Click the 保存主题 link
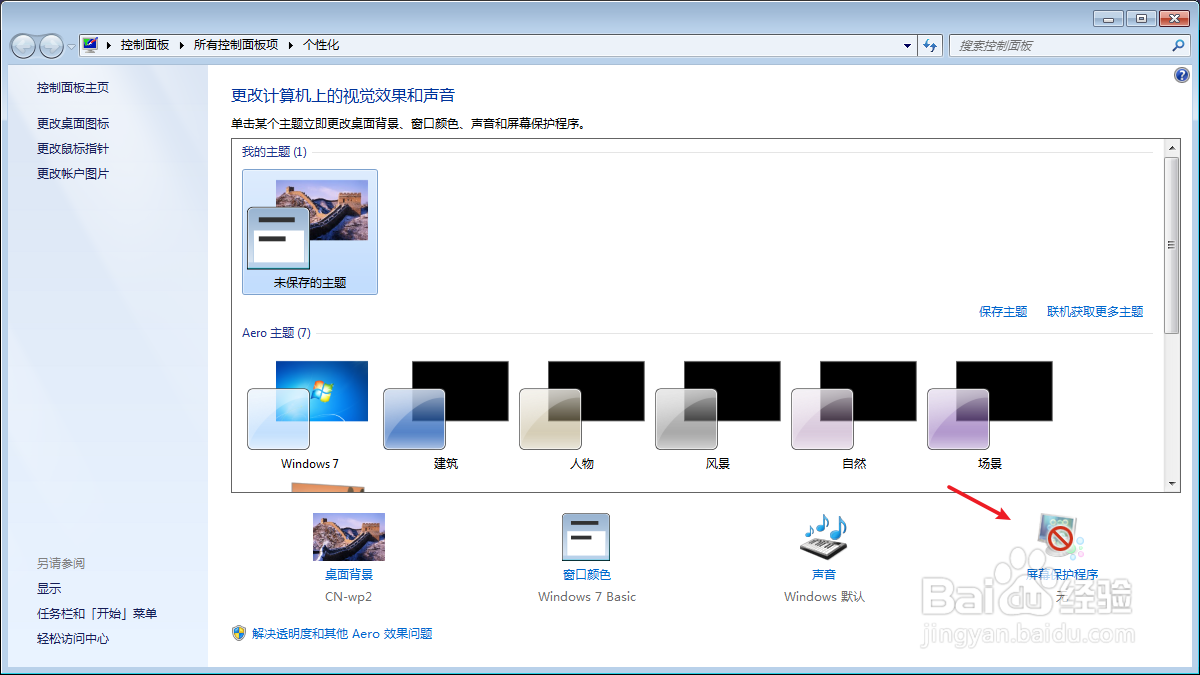Screen dimensions: 1200x675 [x=1003, y=311]
